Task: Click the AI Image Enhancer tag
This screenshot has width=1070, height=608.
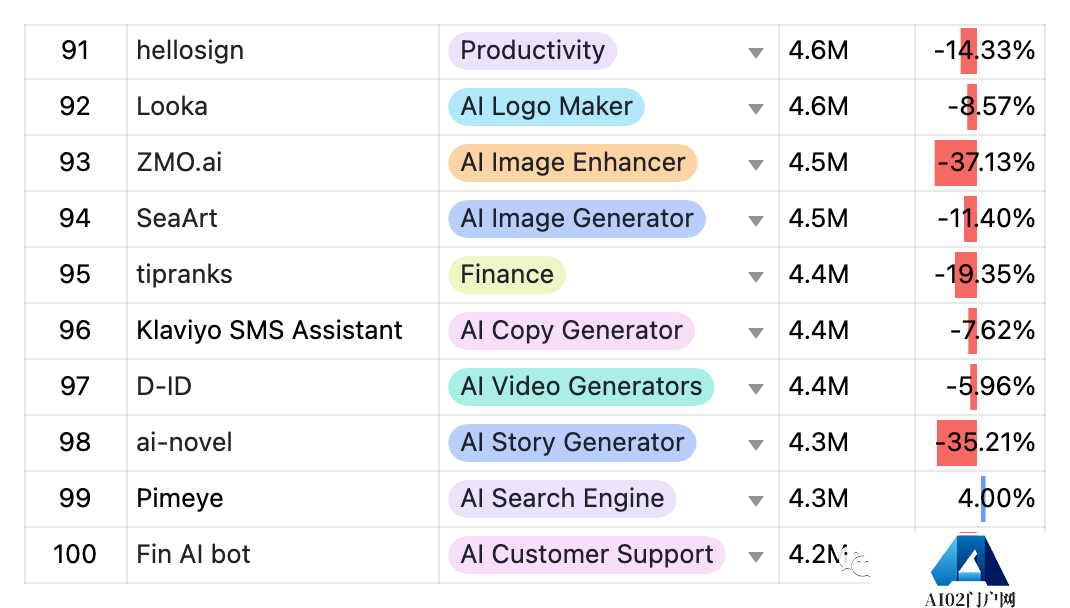Action: 572,163
